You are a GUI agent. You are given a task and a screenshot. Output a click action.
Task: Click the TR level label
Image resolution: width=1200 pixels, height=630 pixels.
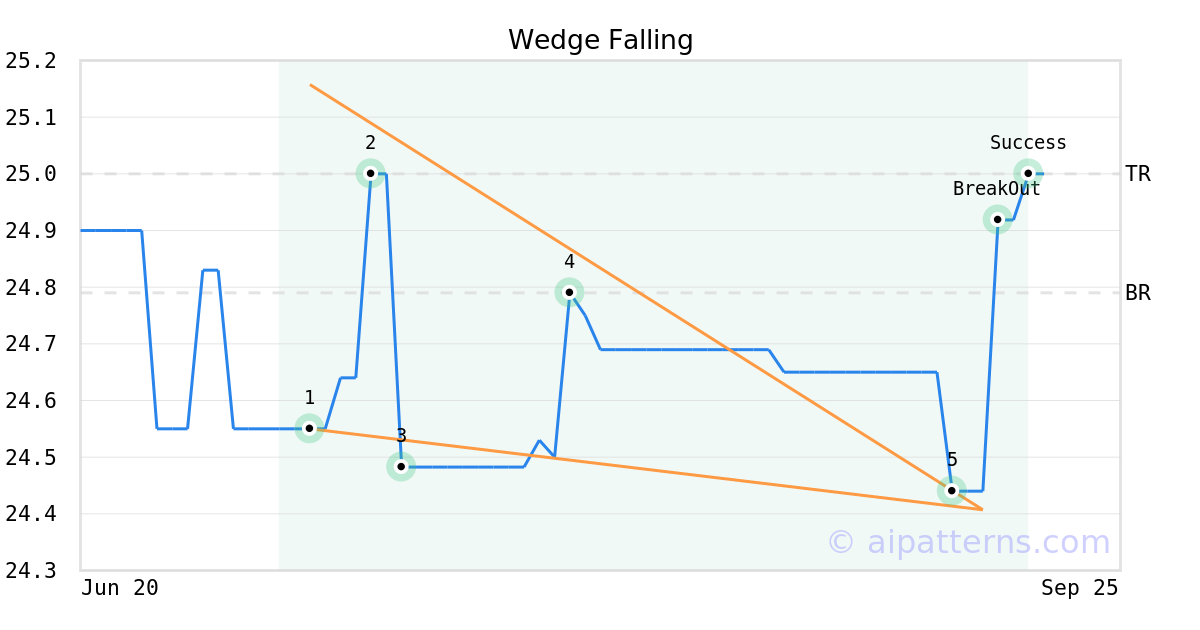tap(1138, 174)
